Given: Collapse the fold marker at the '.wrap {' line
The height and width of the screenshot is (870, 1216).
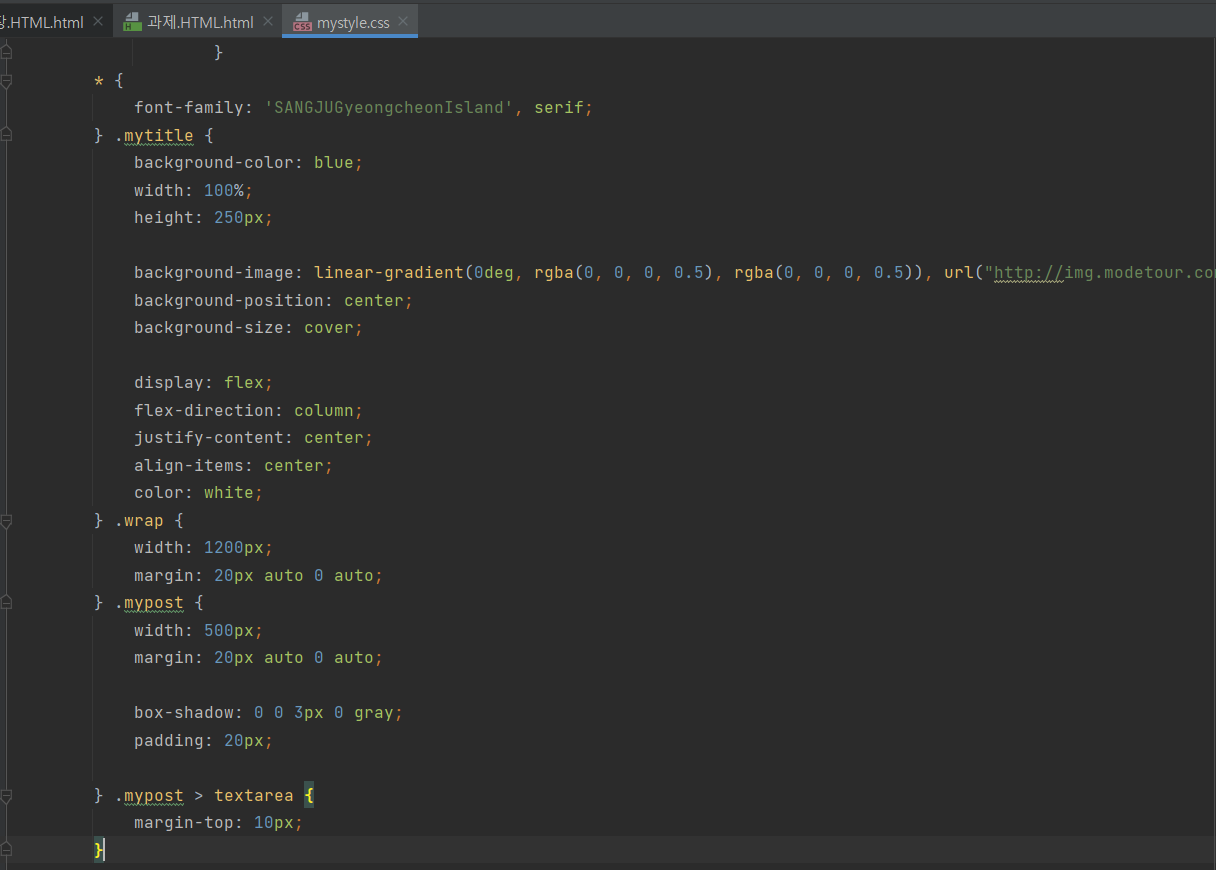Looking at the screenshot, I should click(6, 520).
